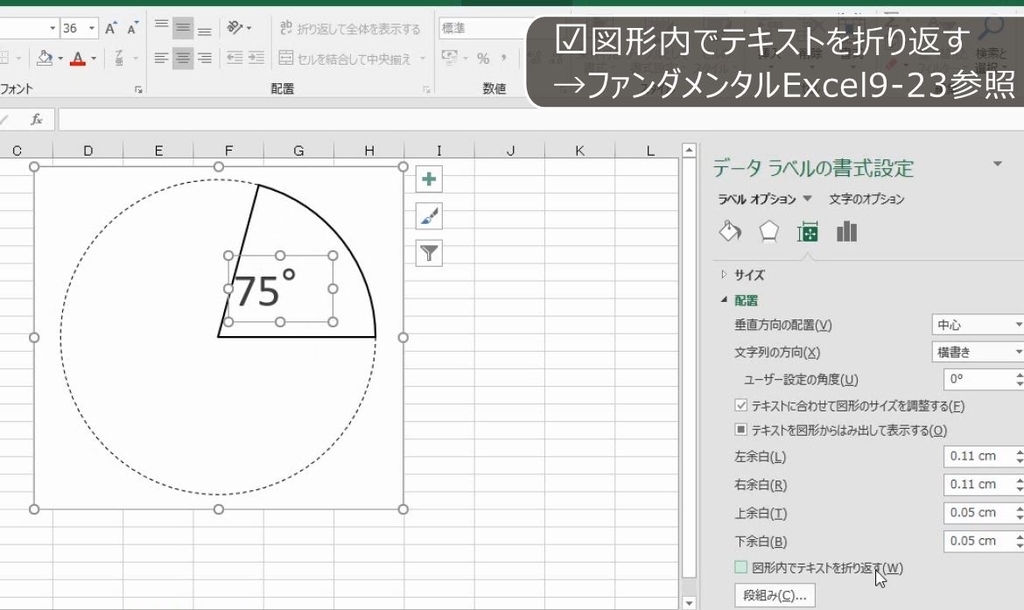
Task: Enable '図形内でテキストを折り返す' checkbox
Action: tap(741, 568)
